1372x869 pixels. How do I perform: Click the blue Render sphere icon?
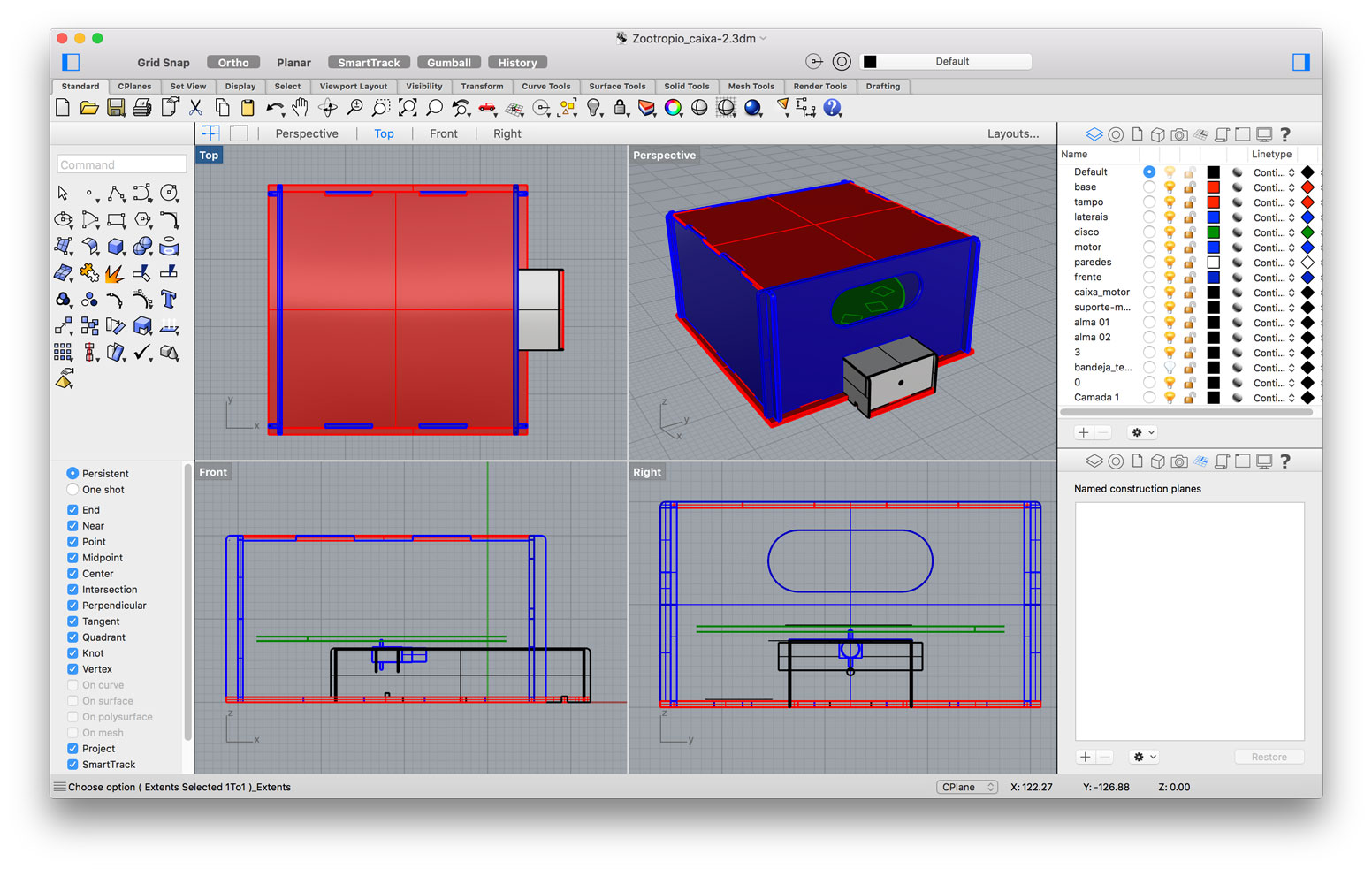(x=753, y=108)
